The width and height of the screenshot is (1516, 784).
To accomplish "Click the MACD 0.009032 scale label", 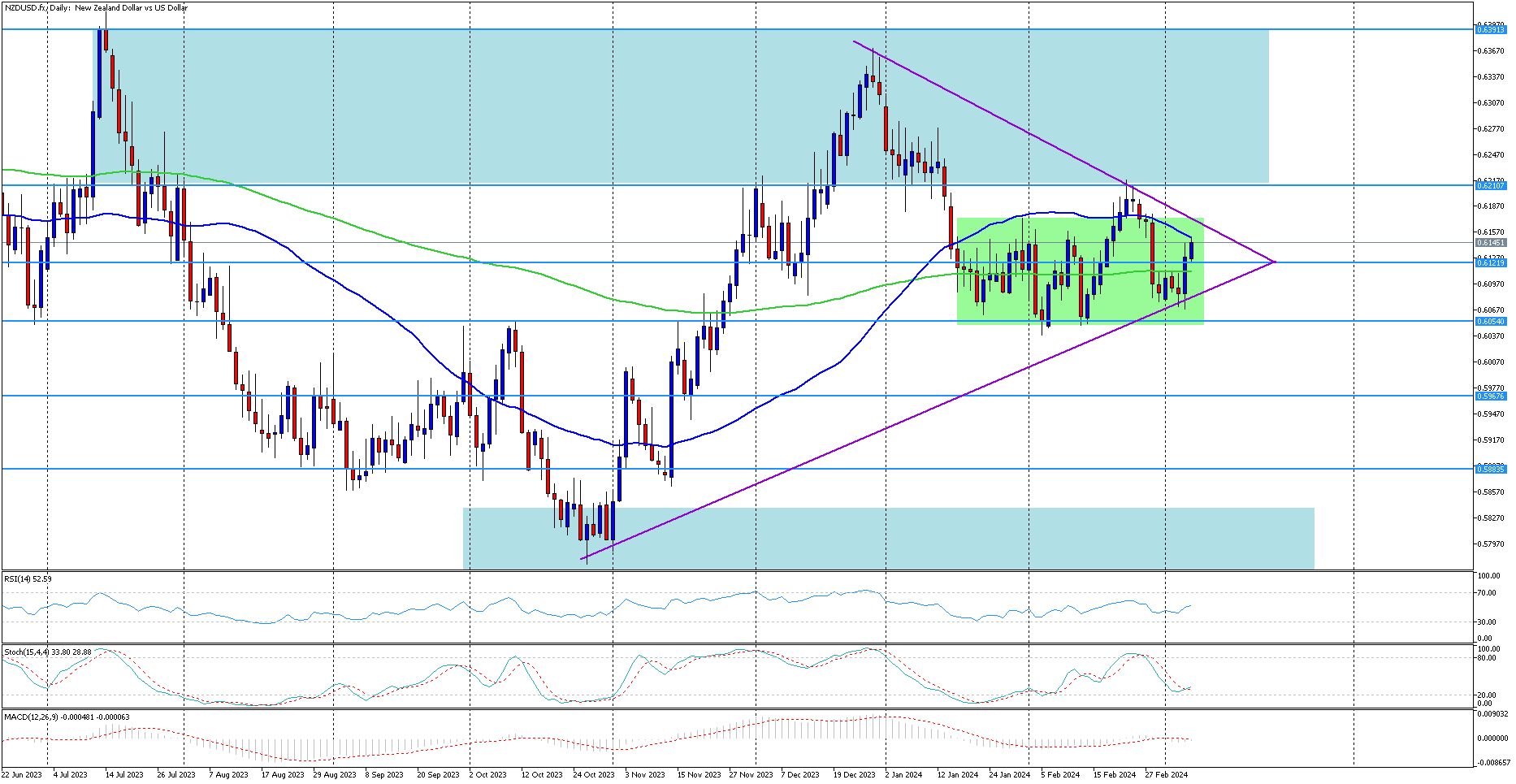I will click(1493, 714).
